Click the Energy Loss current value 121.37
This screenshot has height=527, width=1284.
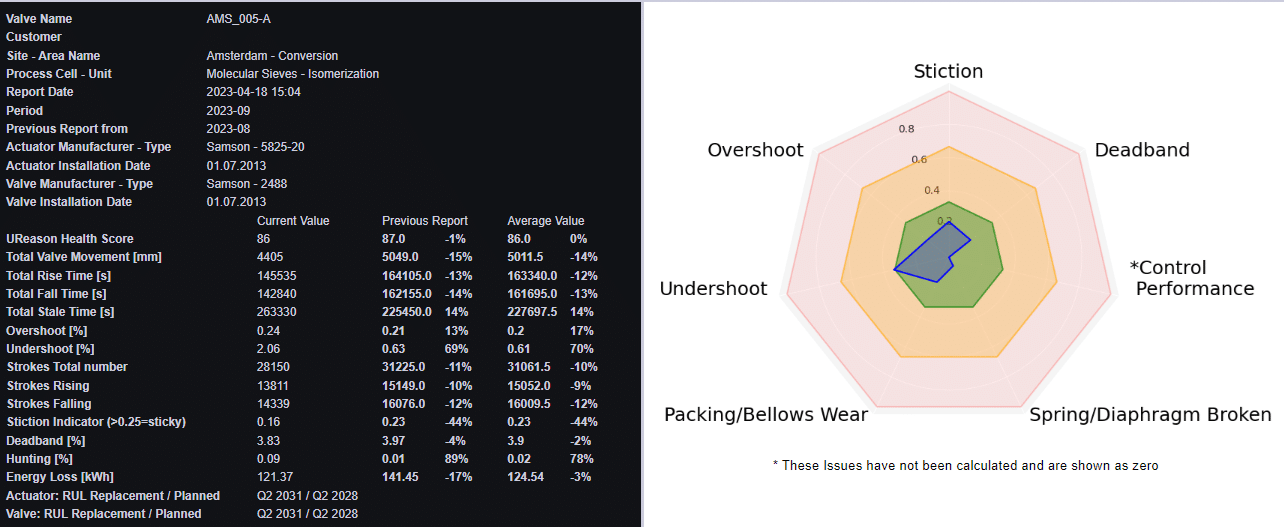click(x=275, y=477)
